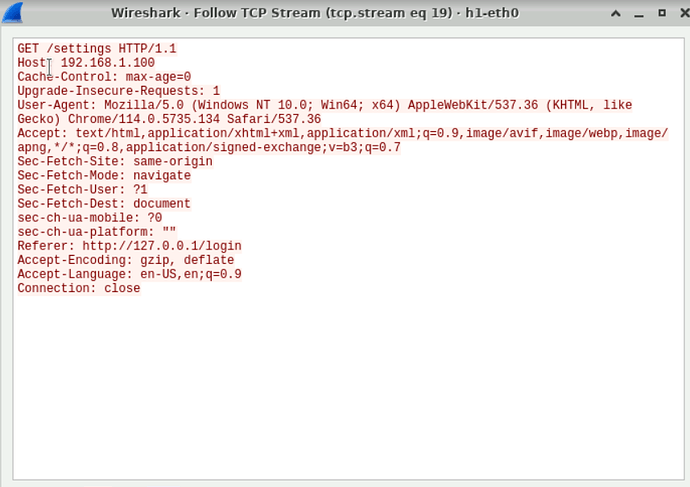Minimize the Follow TCP Stream window
This screenshot has width=690, height=487.
click(x=639, y=15)
